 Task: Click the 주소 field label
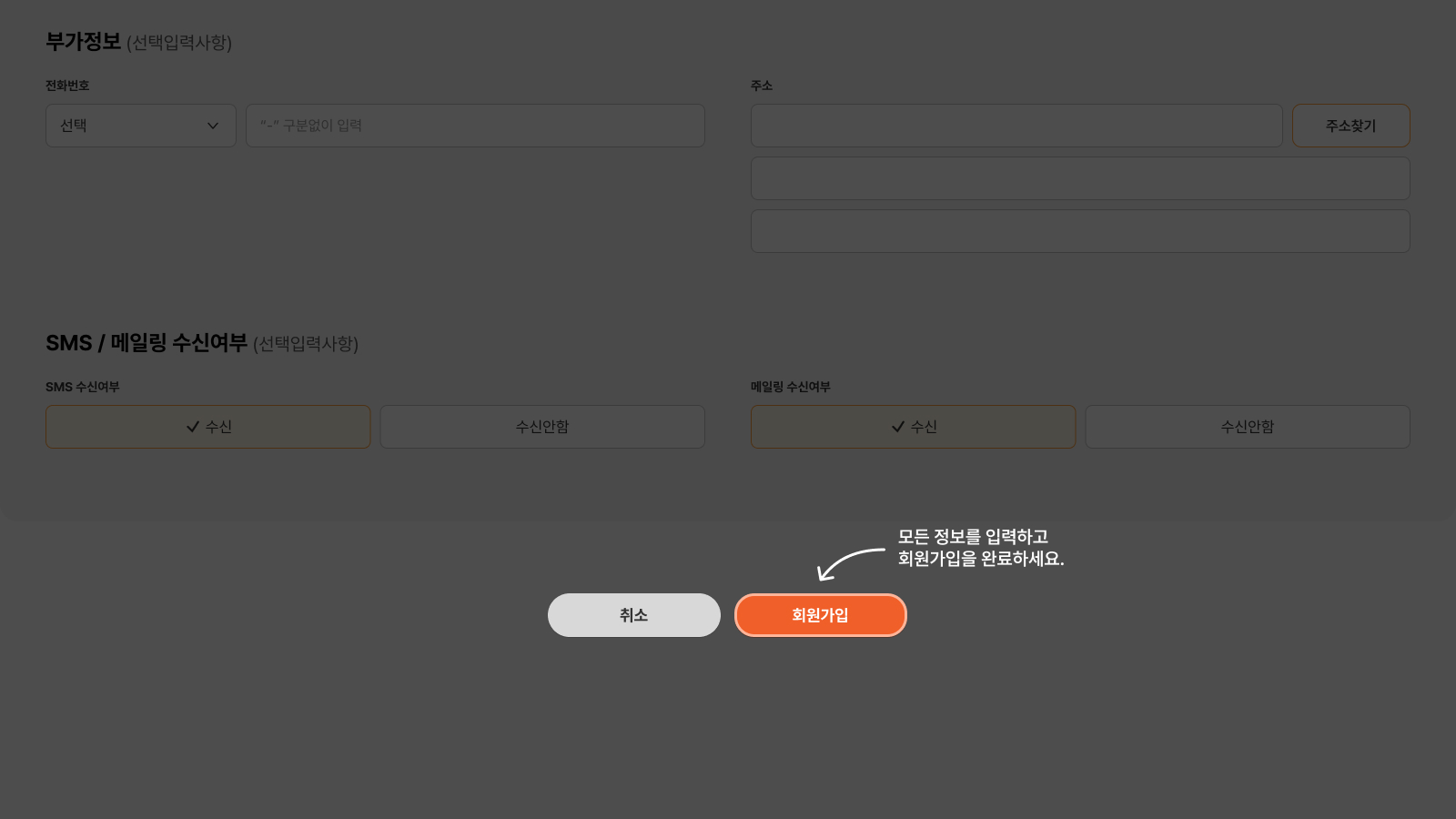click(761, 86)
